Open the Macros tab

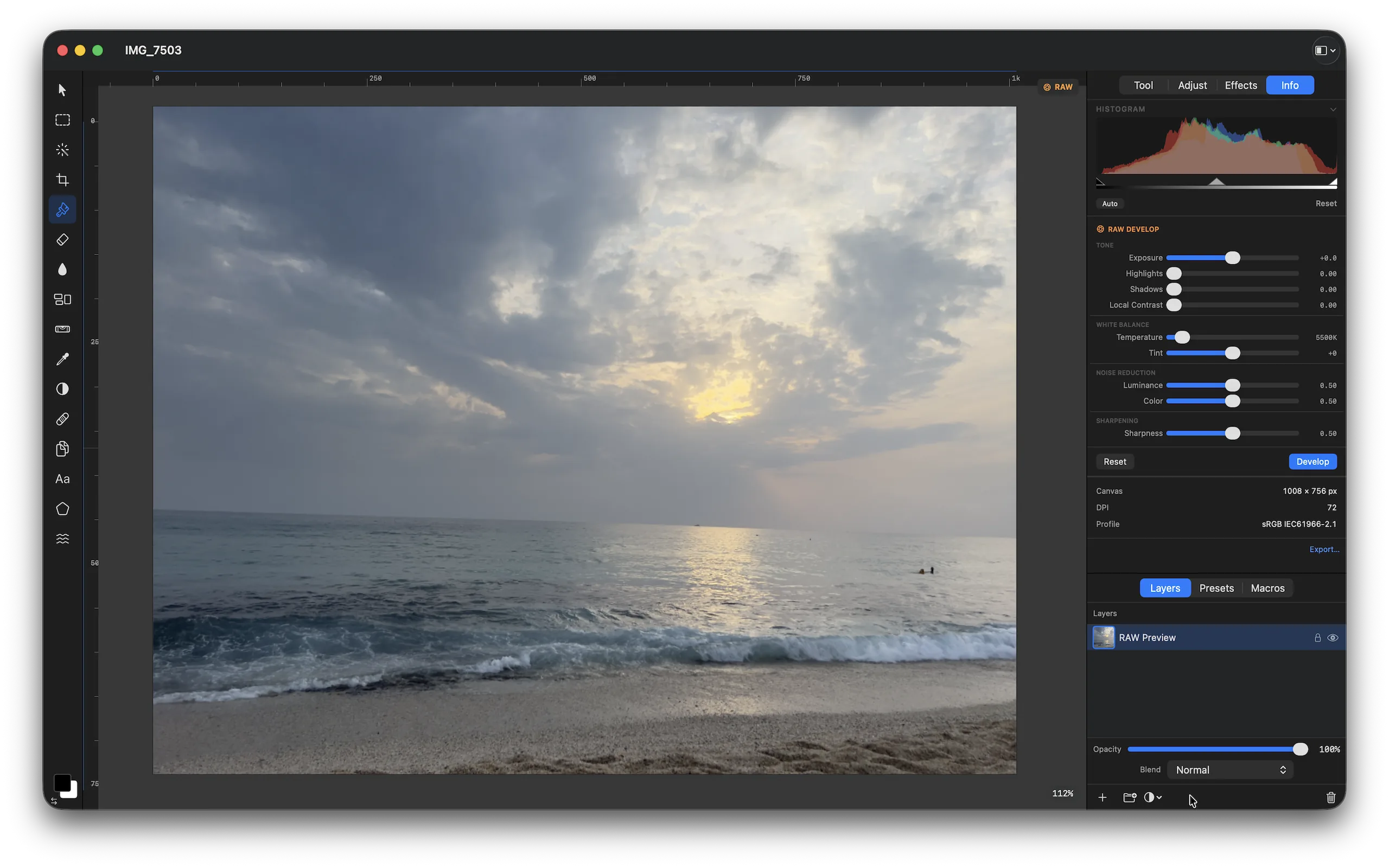click(x=1267, y=588)
